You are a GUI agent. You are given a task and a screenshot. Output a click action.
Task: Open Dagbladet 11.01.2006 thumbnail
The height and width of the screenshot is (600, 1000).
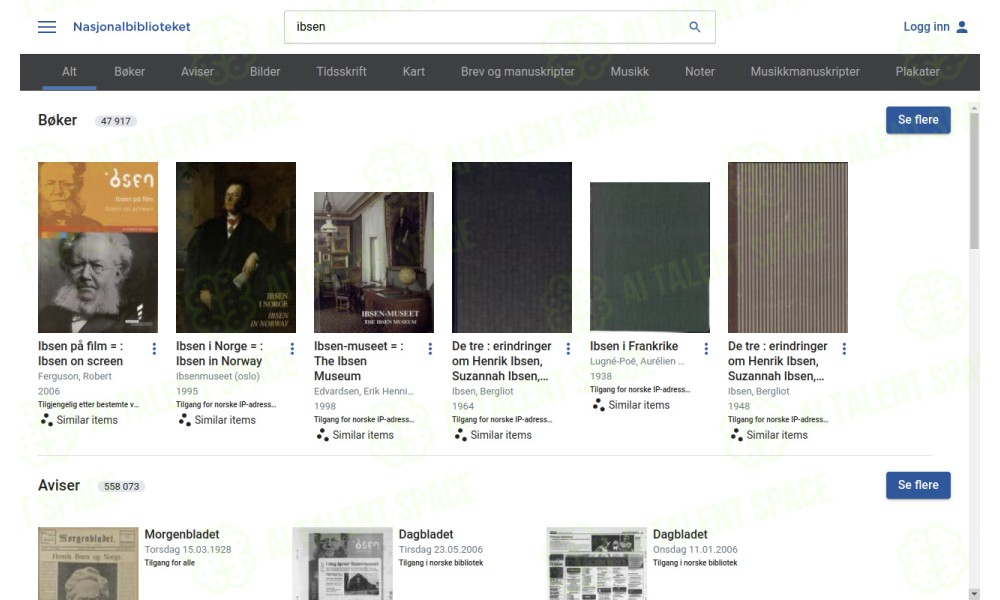click(x=596, y=564)
